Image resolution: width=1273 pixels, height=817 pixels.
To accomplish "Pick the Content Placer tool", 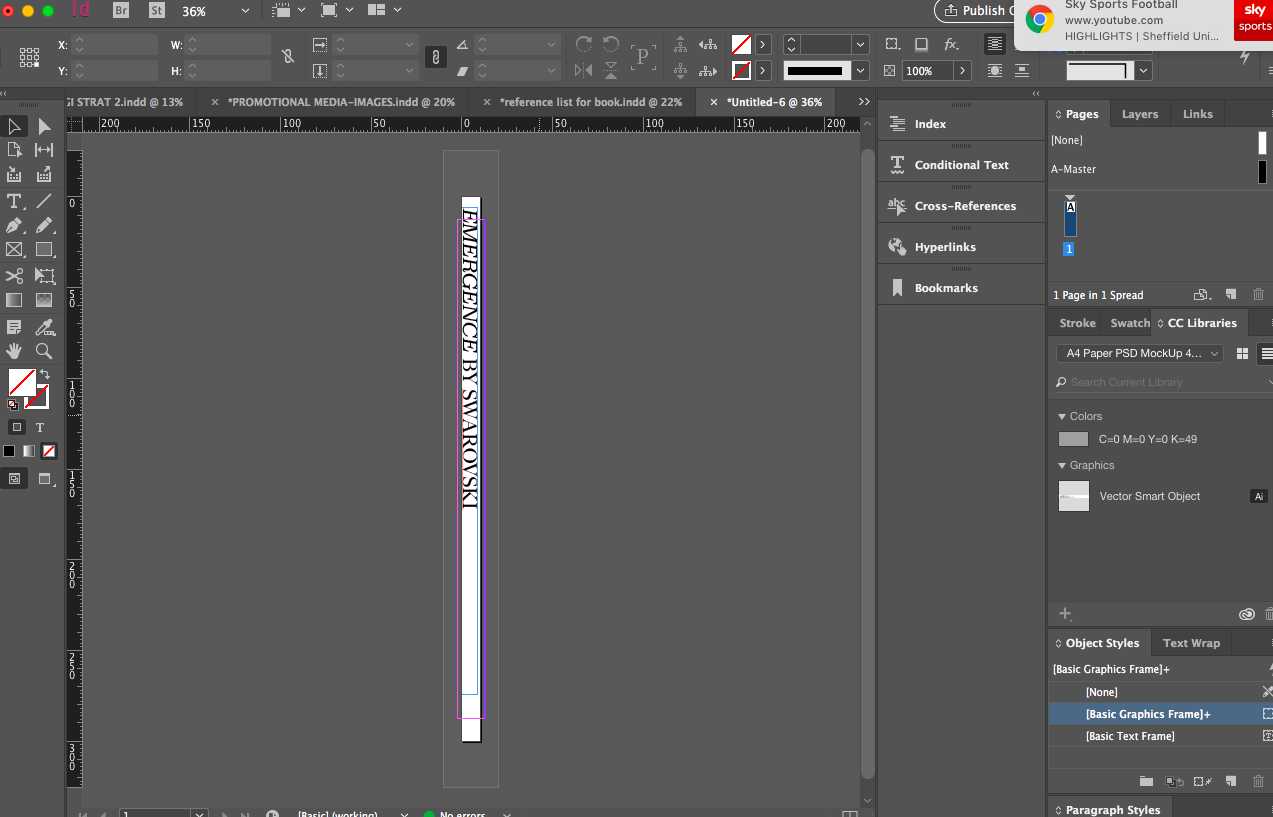I will pyautogui.click(x=44, y=175).
